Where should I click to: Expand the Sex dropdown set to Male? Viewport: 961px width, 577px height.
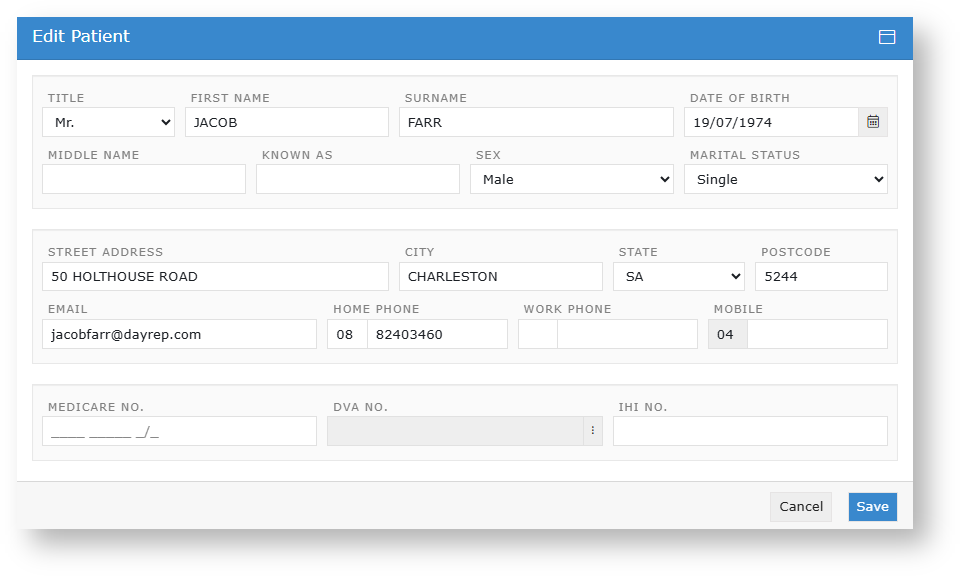[x=572, y=179]
